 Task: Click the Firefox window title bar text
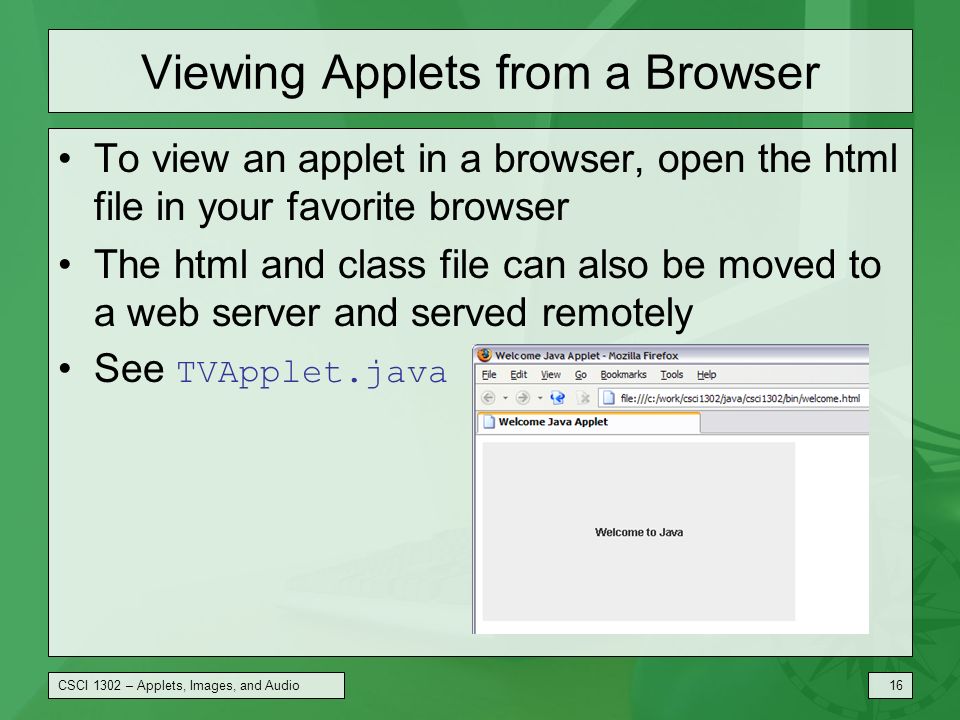[x=587, y=355]
